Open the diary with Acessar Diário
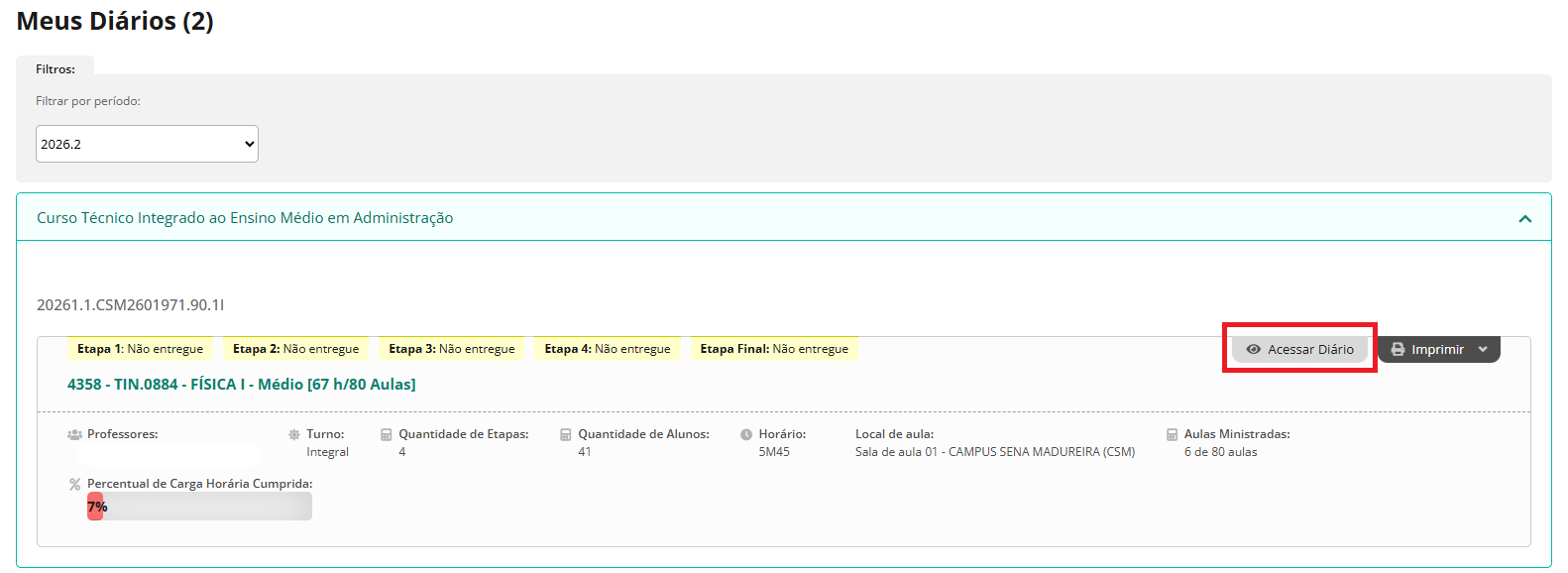The image size is (1568, 573). point(1299,349)
